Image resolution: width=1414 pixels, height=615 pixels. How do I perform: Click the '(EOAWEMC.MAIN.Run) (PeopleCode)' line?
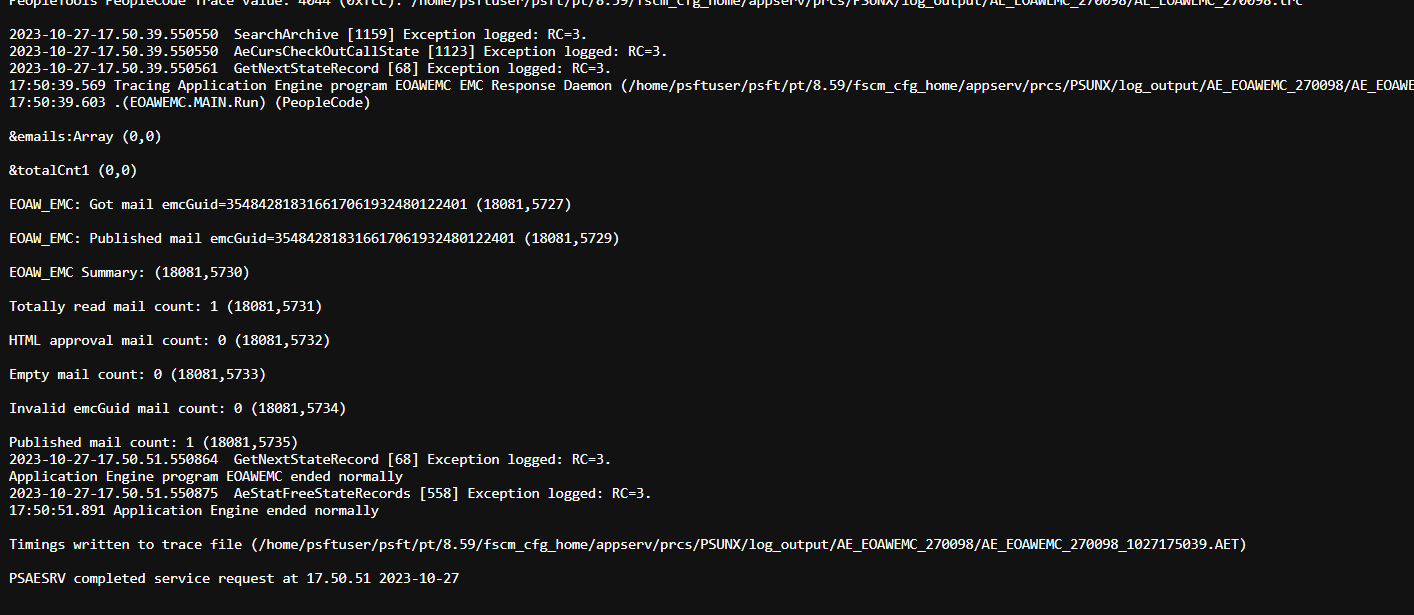click(189, 102)
